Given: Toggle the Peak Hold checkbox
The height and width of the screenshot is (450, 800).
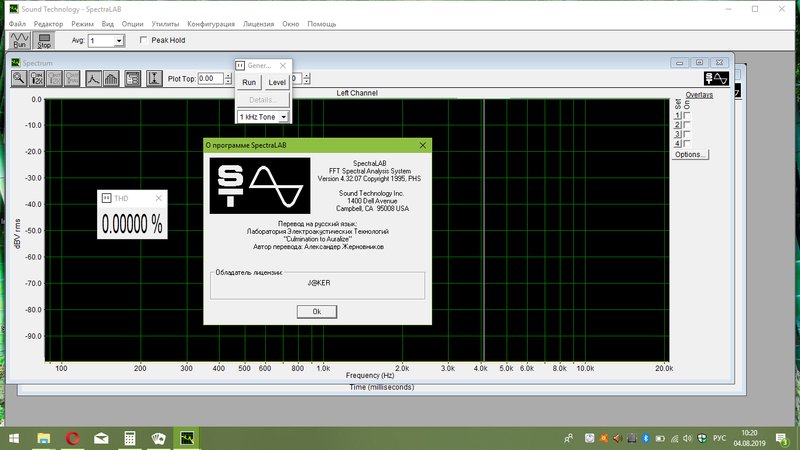Looking at the screenshot, I should pyautogui.click(x=143, y=40).
